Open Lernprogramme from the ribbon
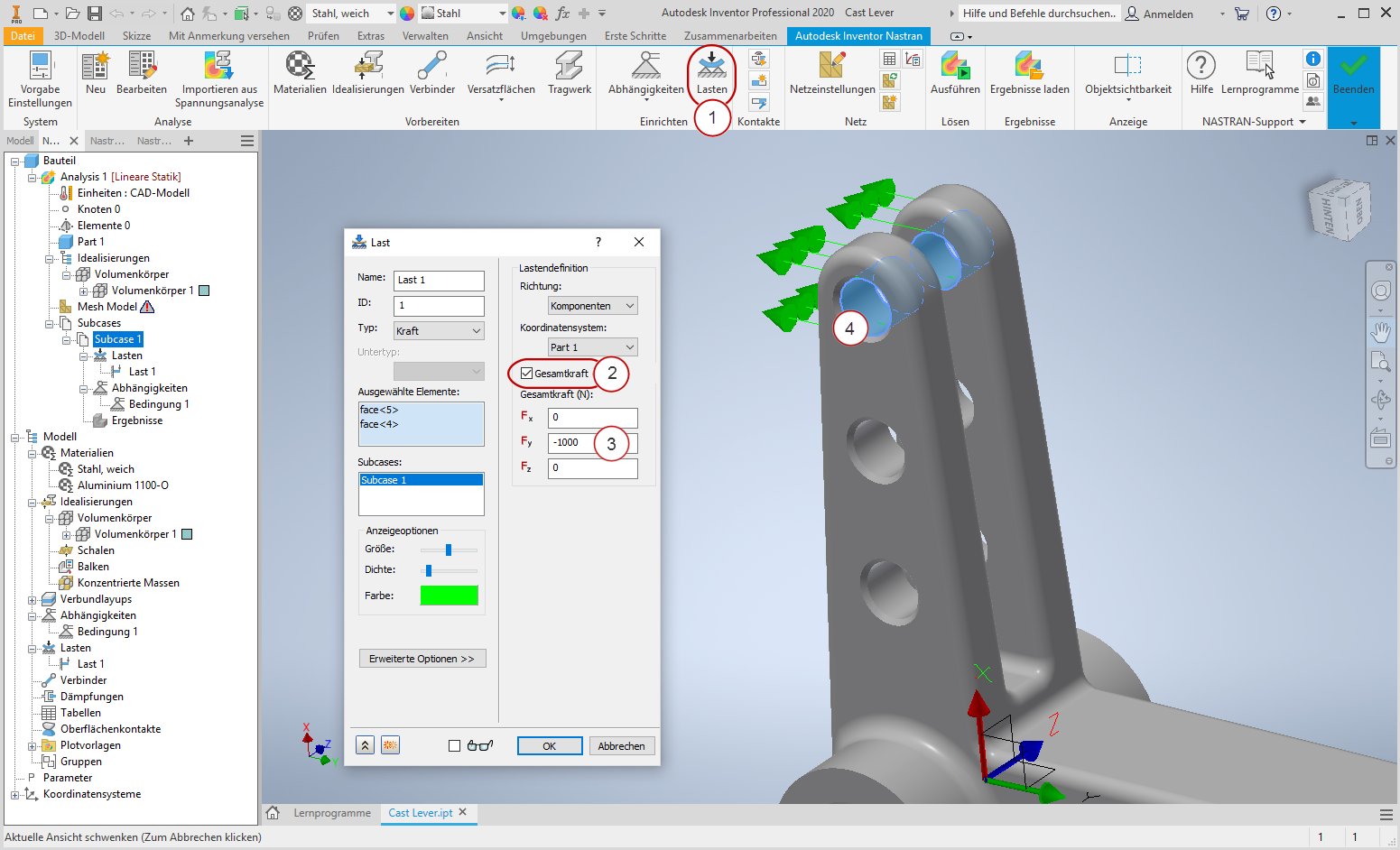This screenshot has width=1400, height=850. pos(1260,73)
